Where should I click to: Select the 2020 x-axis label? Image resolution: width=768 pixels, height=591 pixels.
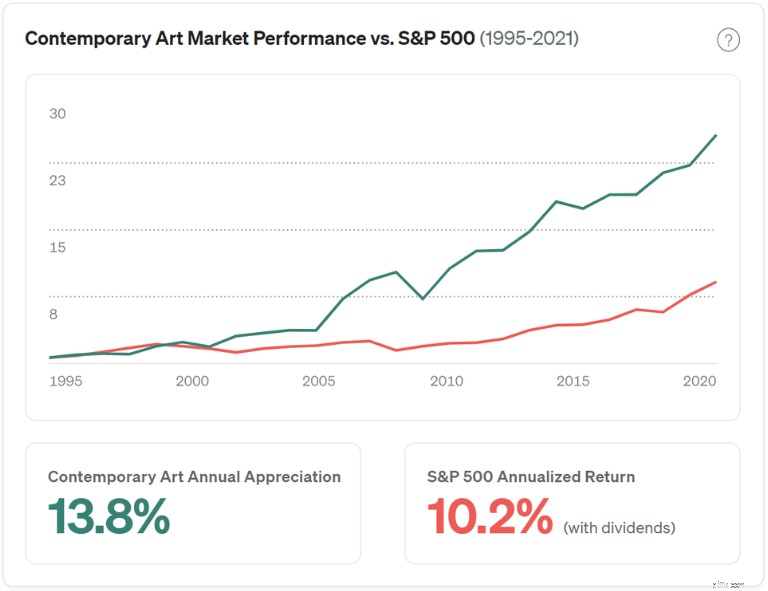pyautogui.click(x=699, y=381)
